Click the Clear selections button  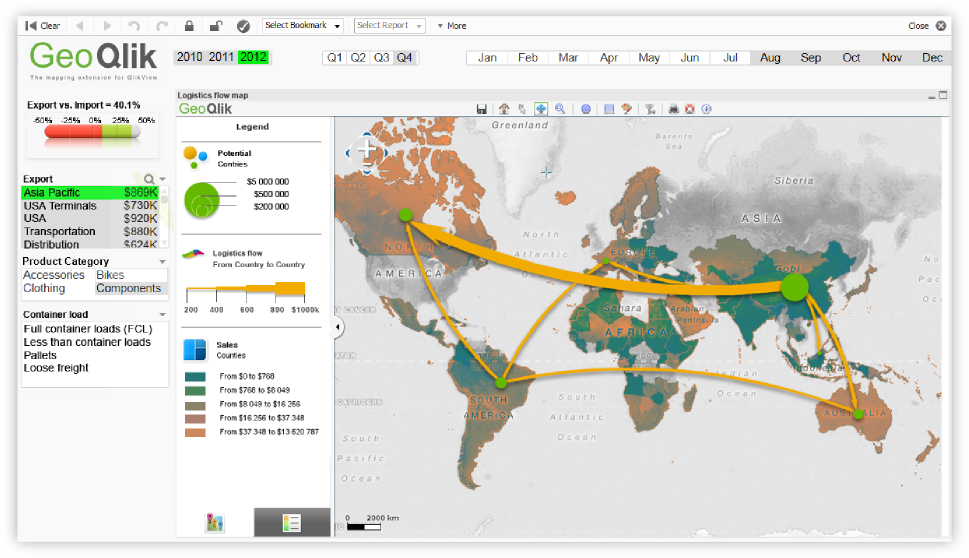coord(42,26)
